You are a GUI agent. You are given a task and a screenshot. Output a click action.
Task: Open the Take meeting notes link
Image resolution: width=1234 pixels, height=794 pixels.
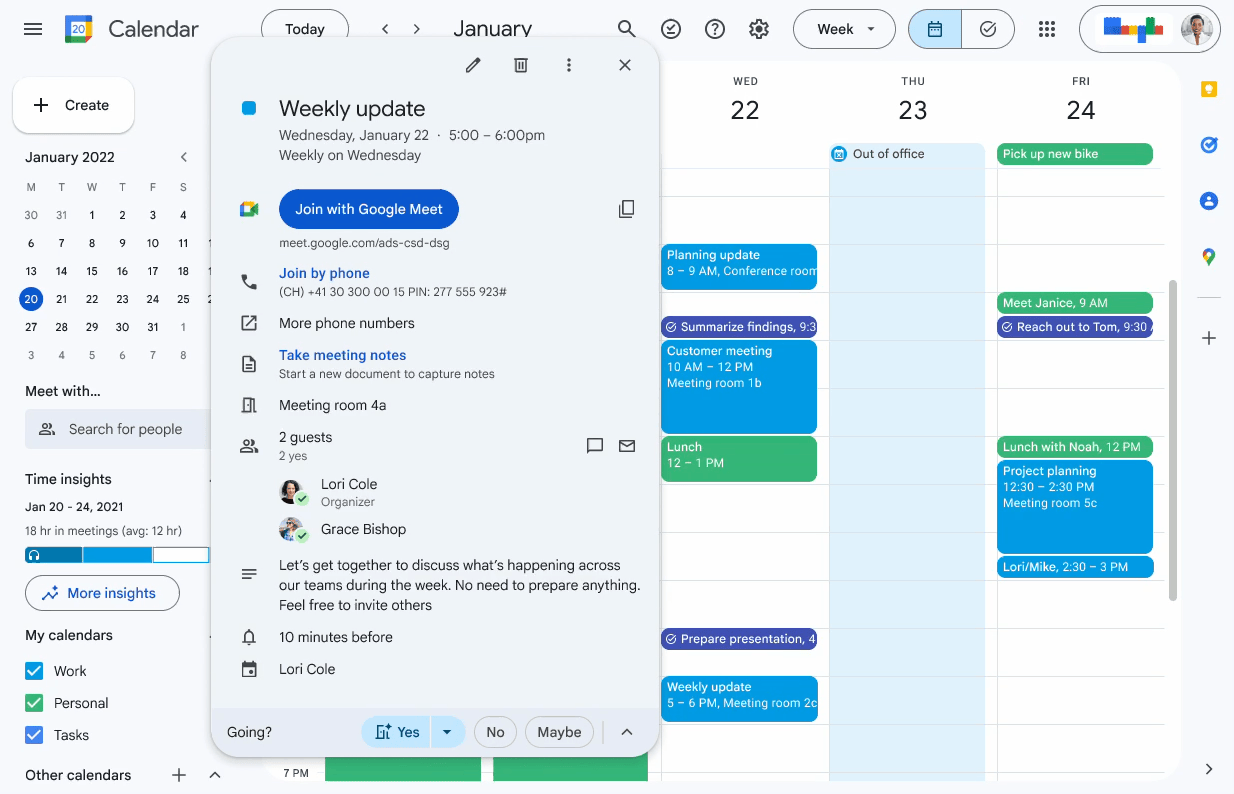point(342,355)
